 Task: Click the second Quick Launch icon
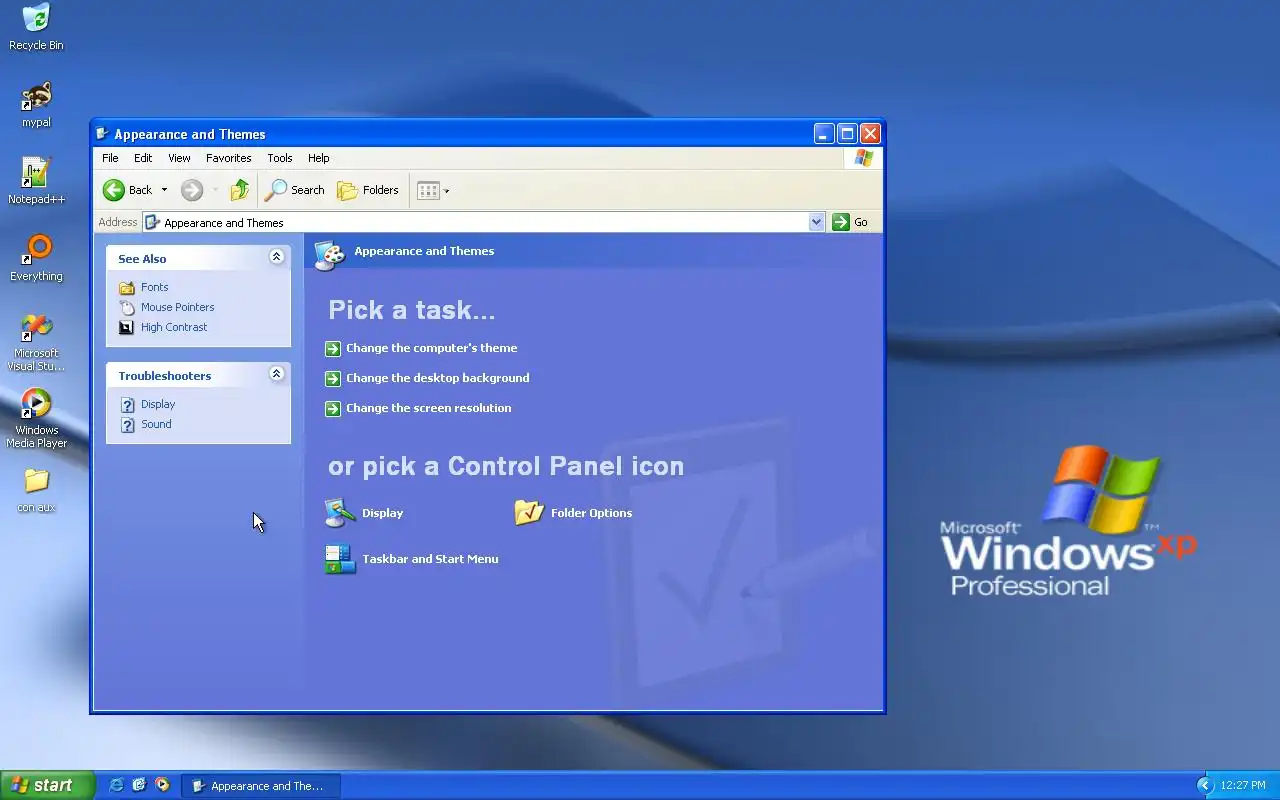click(x=139, y=785)
